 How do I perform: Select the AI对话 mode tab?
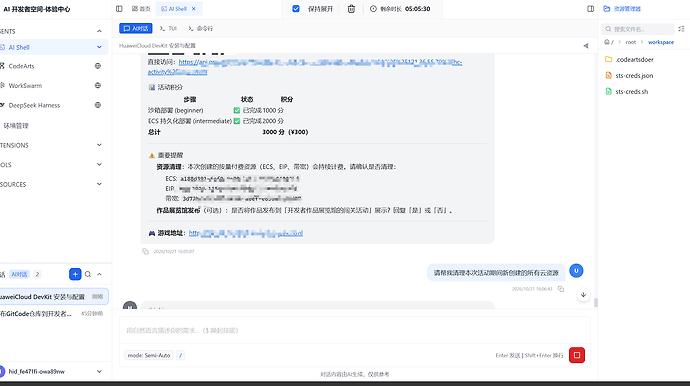point(136,28)
